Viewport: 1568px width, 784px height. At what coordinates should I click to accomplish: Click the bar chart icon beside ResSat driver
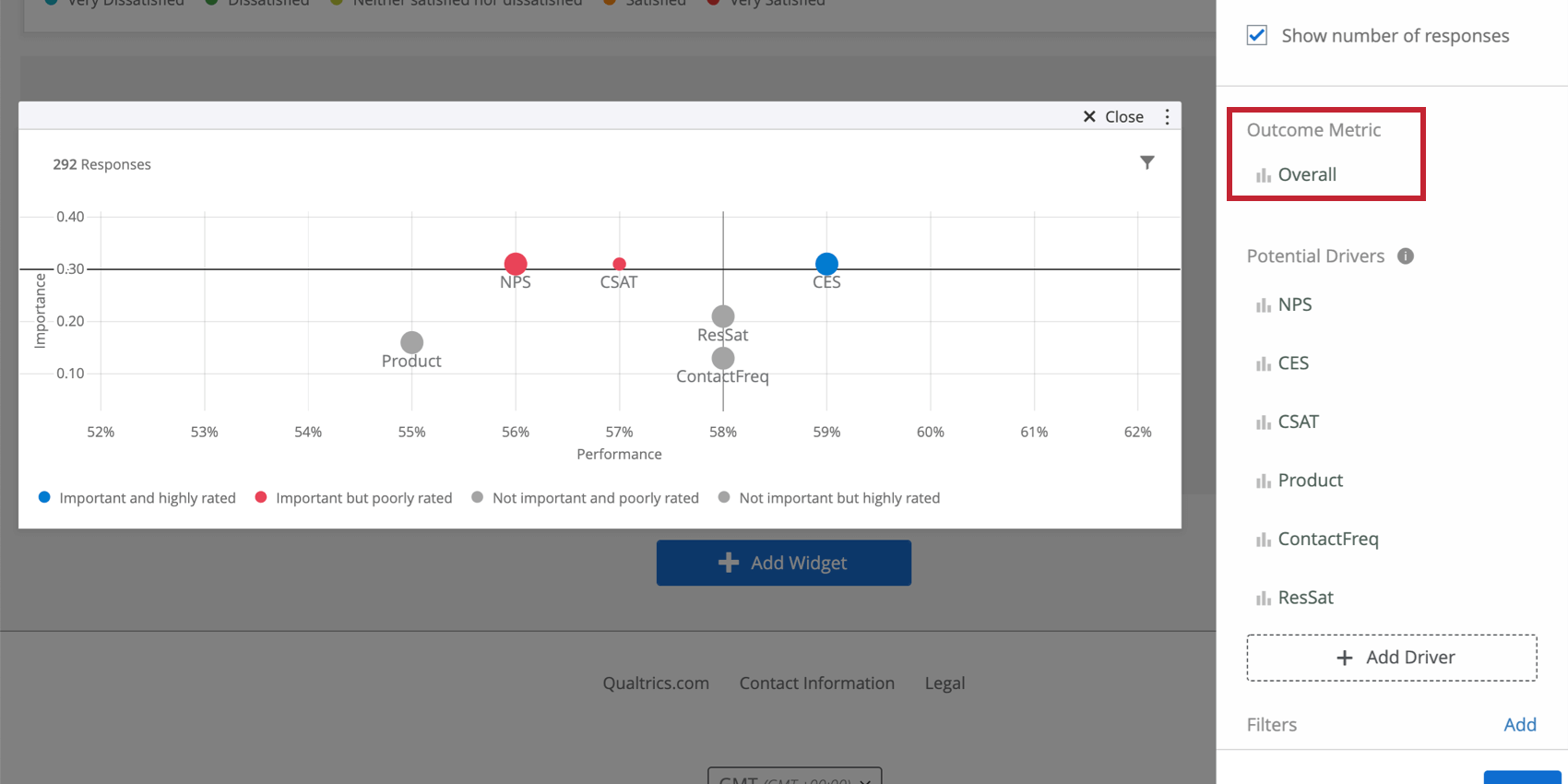(1263, 598)
